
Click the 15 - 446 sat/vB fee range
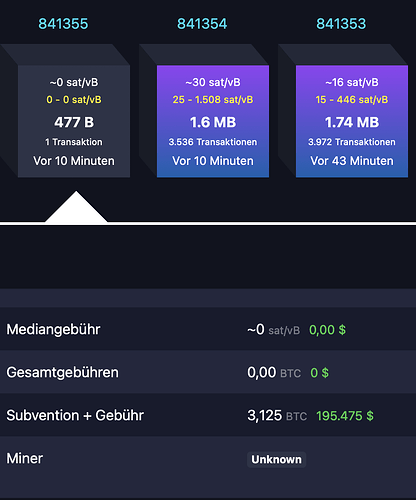[x=352, y=100]
